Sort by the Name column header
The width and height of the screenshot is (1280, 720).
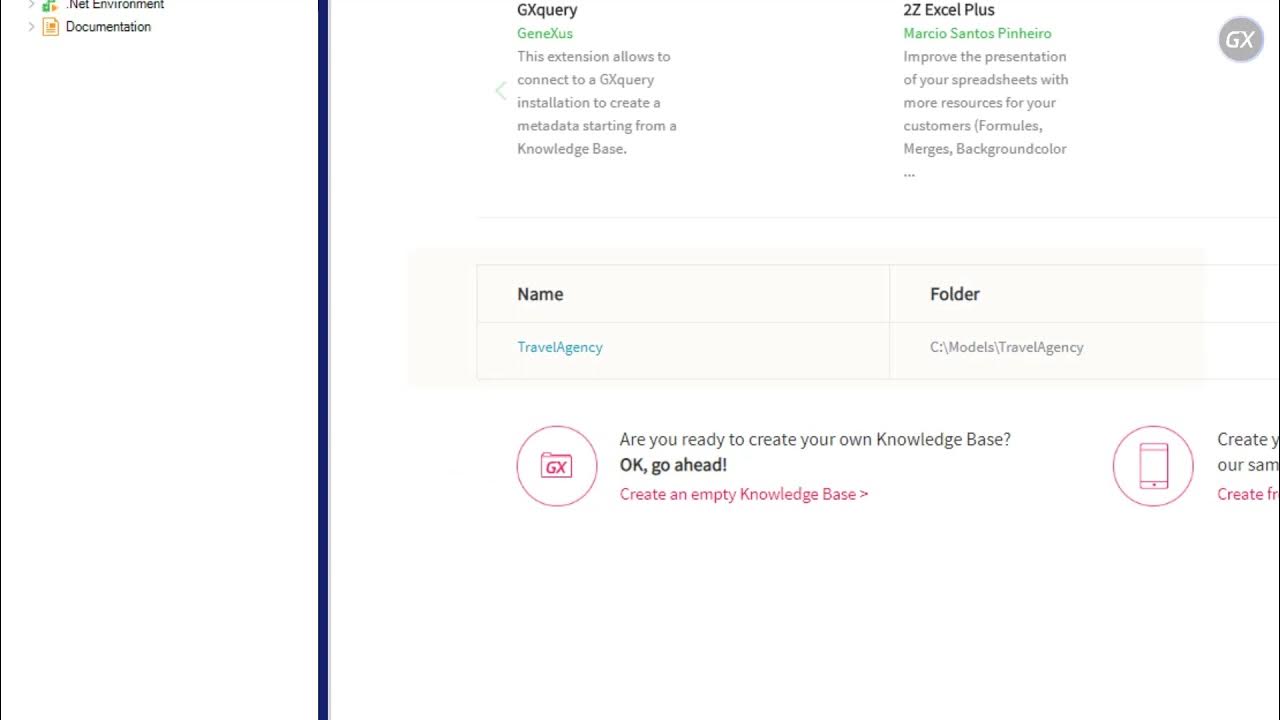point(540,294)
